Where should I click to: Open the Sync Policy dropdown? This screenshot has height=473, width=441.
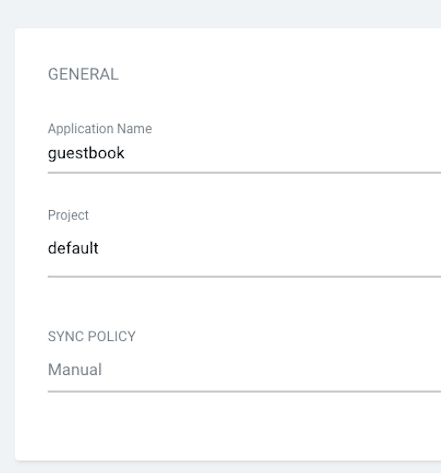(x=244, y=370)
